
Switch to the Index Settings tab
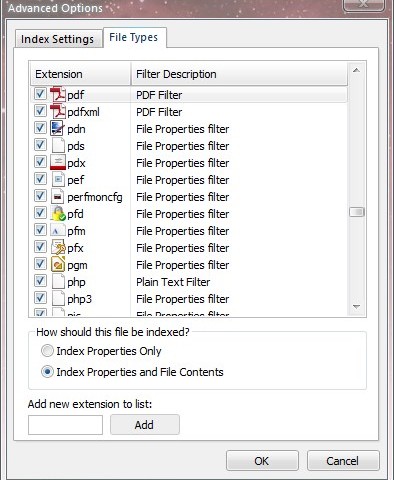click(58, 39)
